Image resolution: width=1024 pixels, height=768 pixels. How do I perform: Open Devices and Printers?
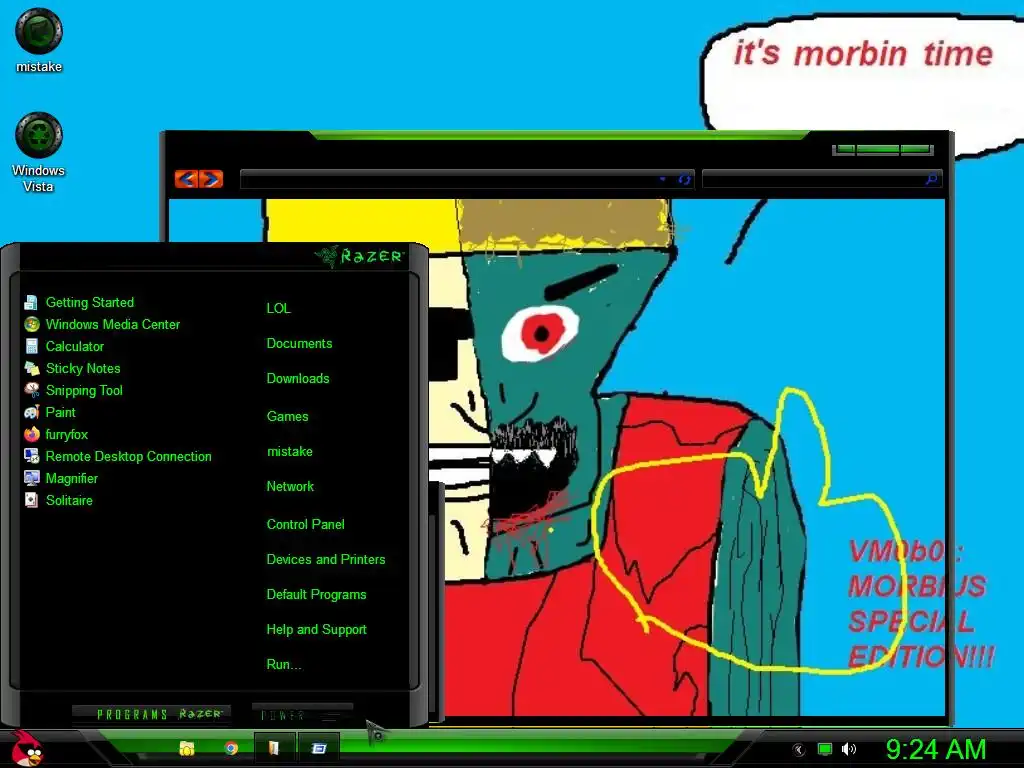click(x=325, y=560)
